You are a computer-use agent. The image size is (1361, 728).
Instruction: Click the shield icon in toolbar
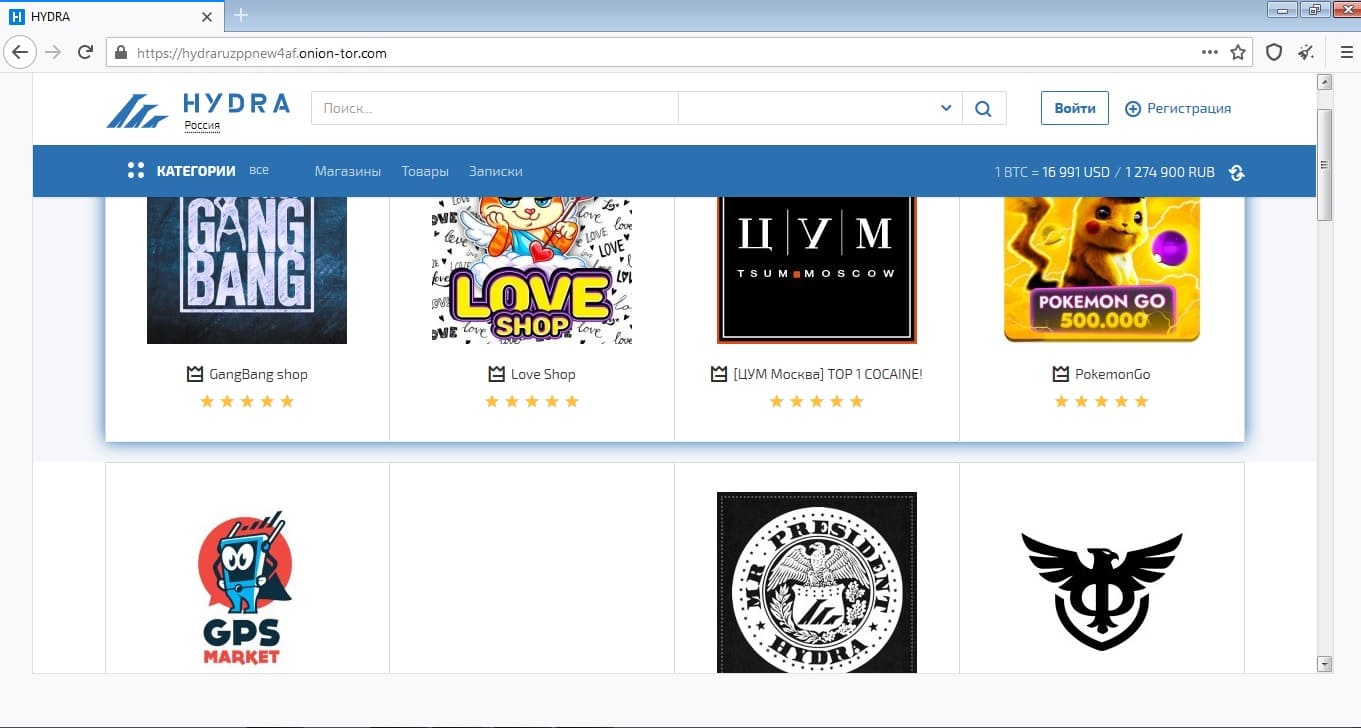click(x=1274, y=52)
